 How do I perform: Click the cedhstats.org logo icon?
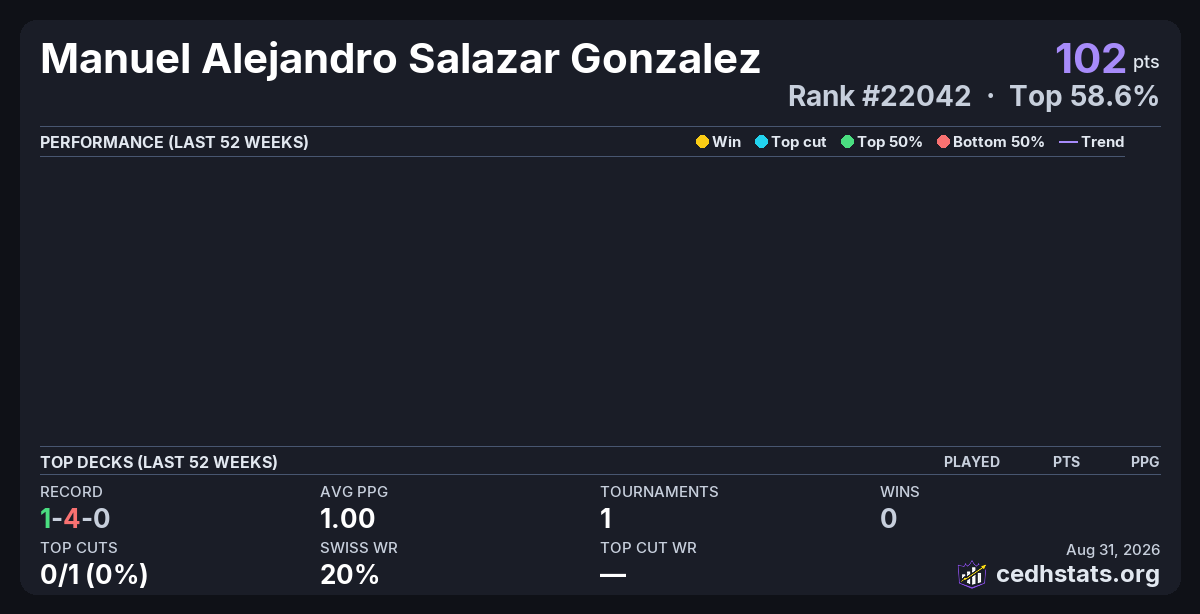click(972, 574)
